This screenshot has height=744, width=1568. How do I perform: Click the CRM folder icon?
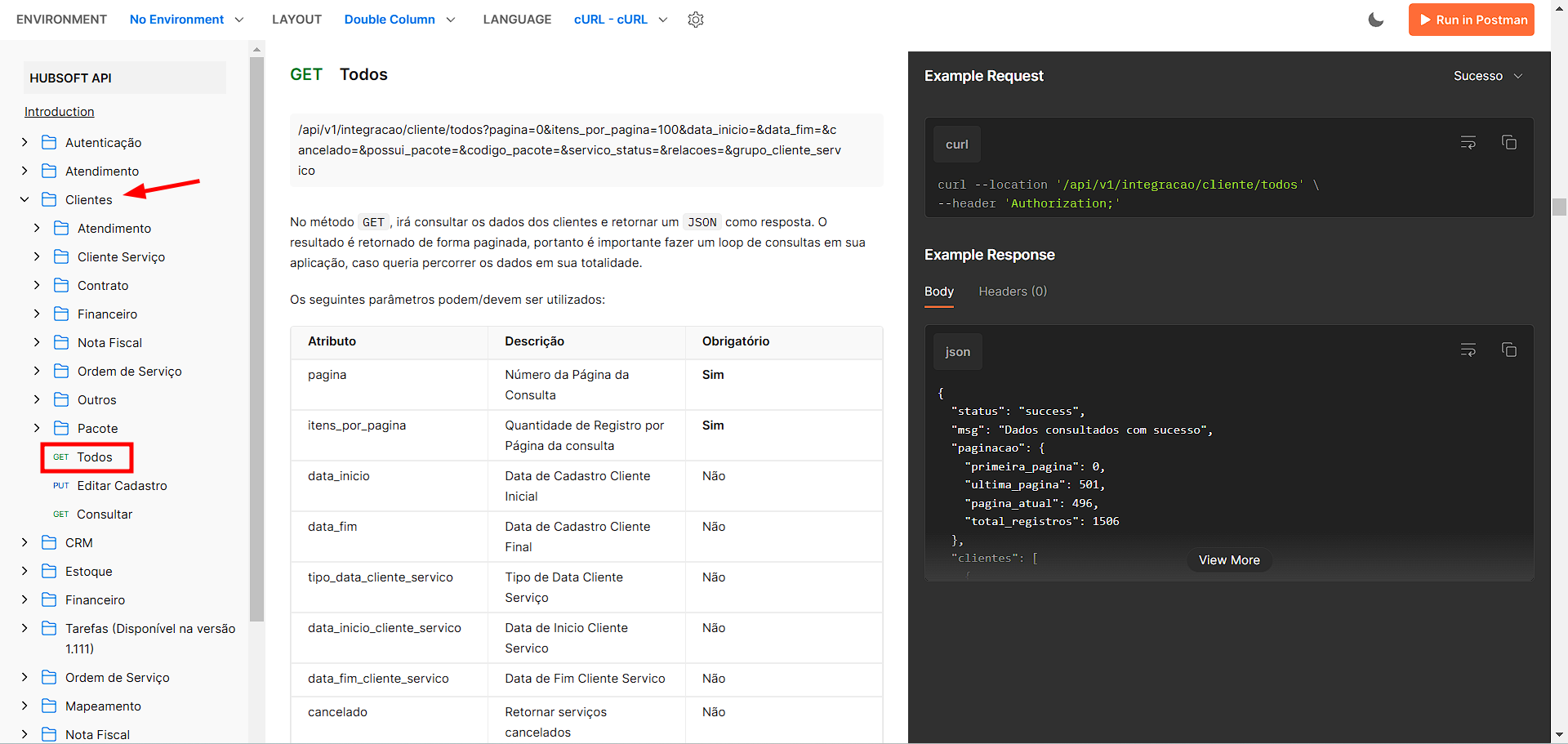tap(49, 542)
